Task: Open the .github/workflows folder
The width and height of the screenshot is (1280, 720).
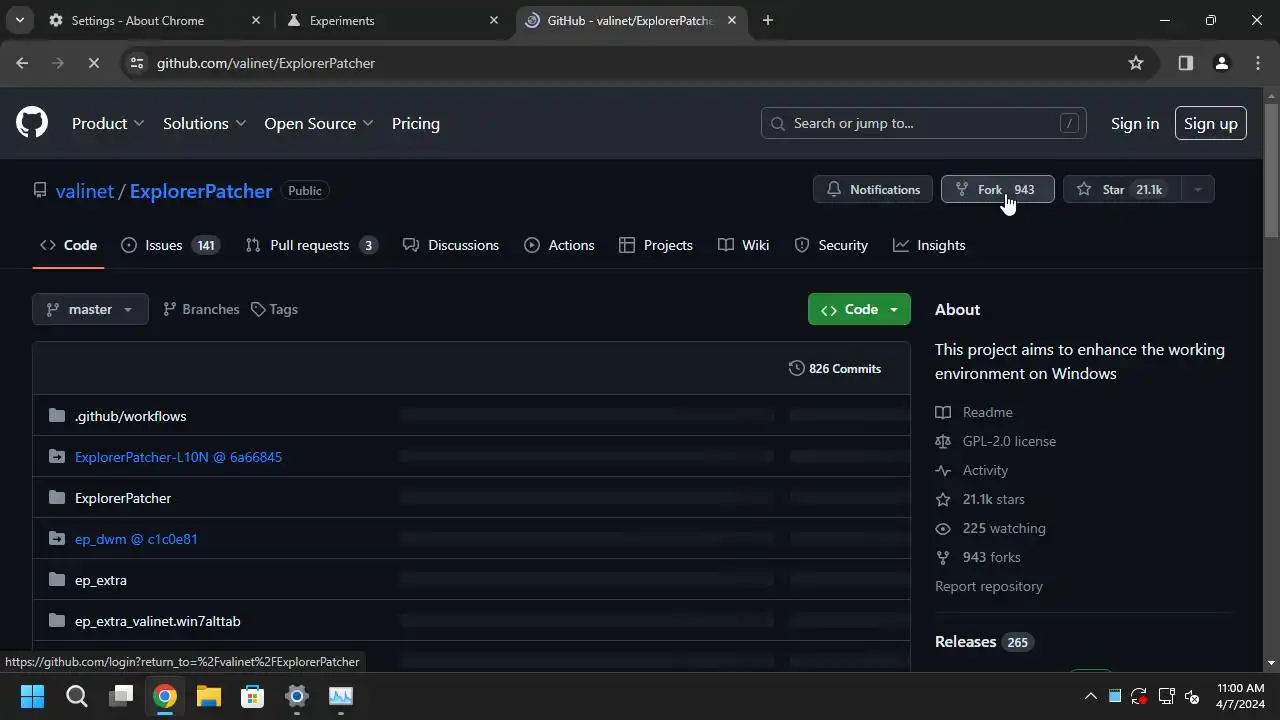Action: 130,416
